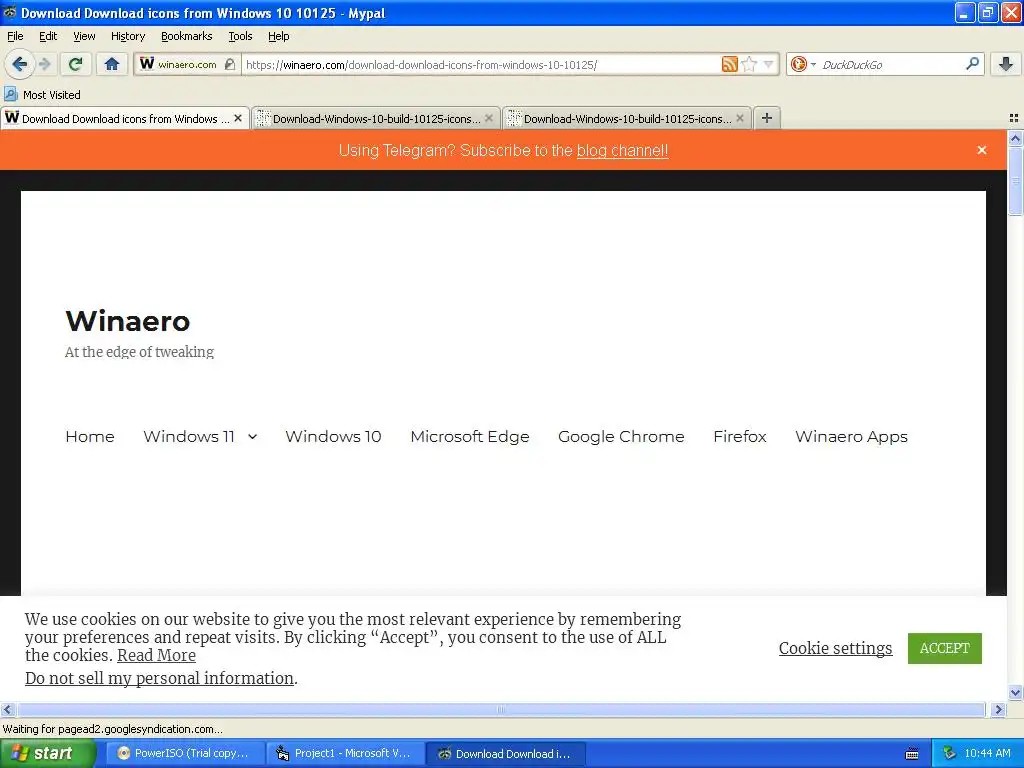Click the Mypal Download taskbar button
1024x768 pixels.
(506, 753)
